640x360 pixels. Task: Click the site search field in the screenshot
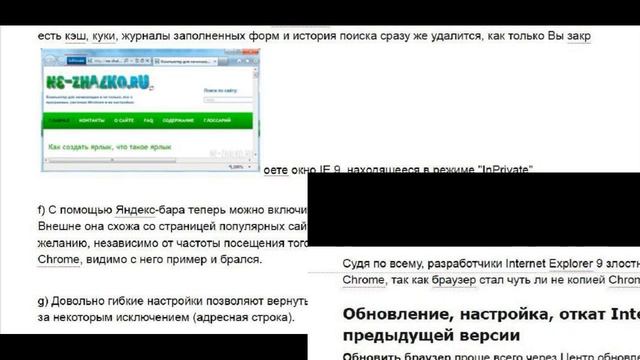click(x=228, y=100)
